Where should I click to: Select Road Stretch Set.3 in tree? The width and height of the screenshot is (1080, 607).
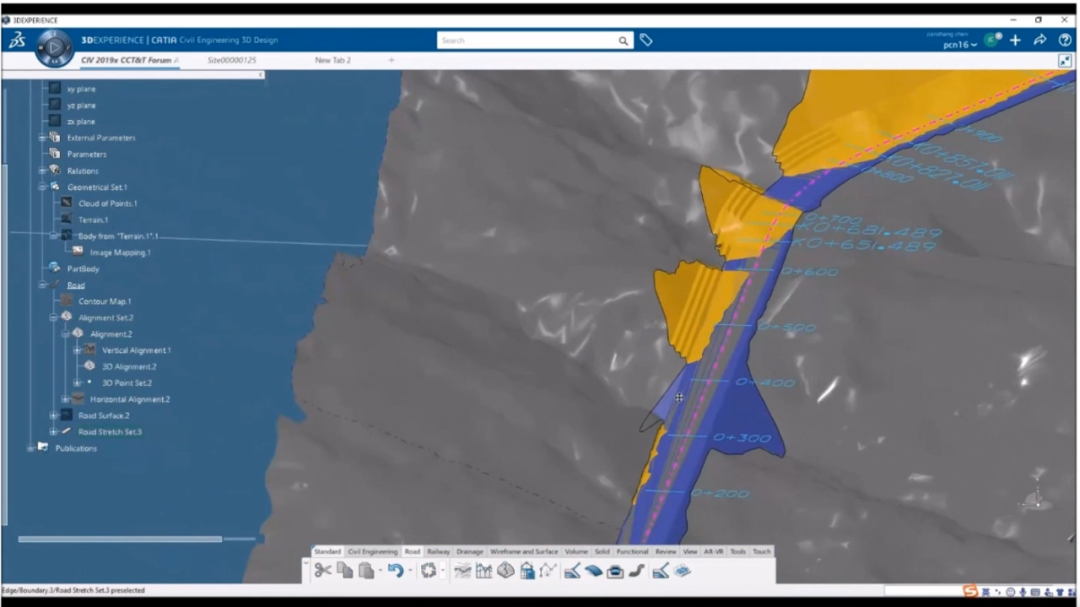pyautogui.click(x=110, y=432)
